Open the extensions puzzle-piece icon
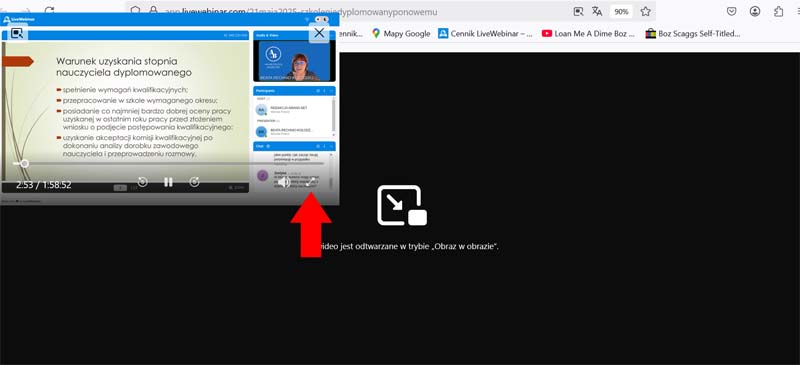This screenshot has width=800, height=365. [x=779, y=11]
